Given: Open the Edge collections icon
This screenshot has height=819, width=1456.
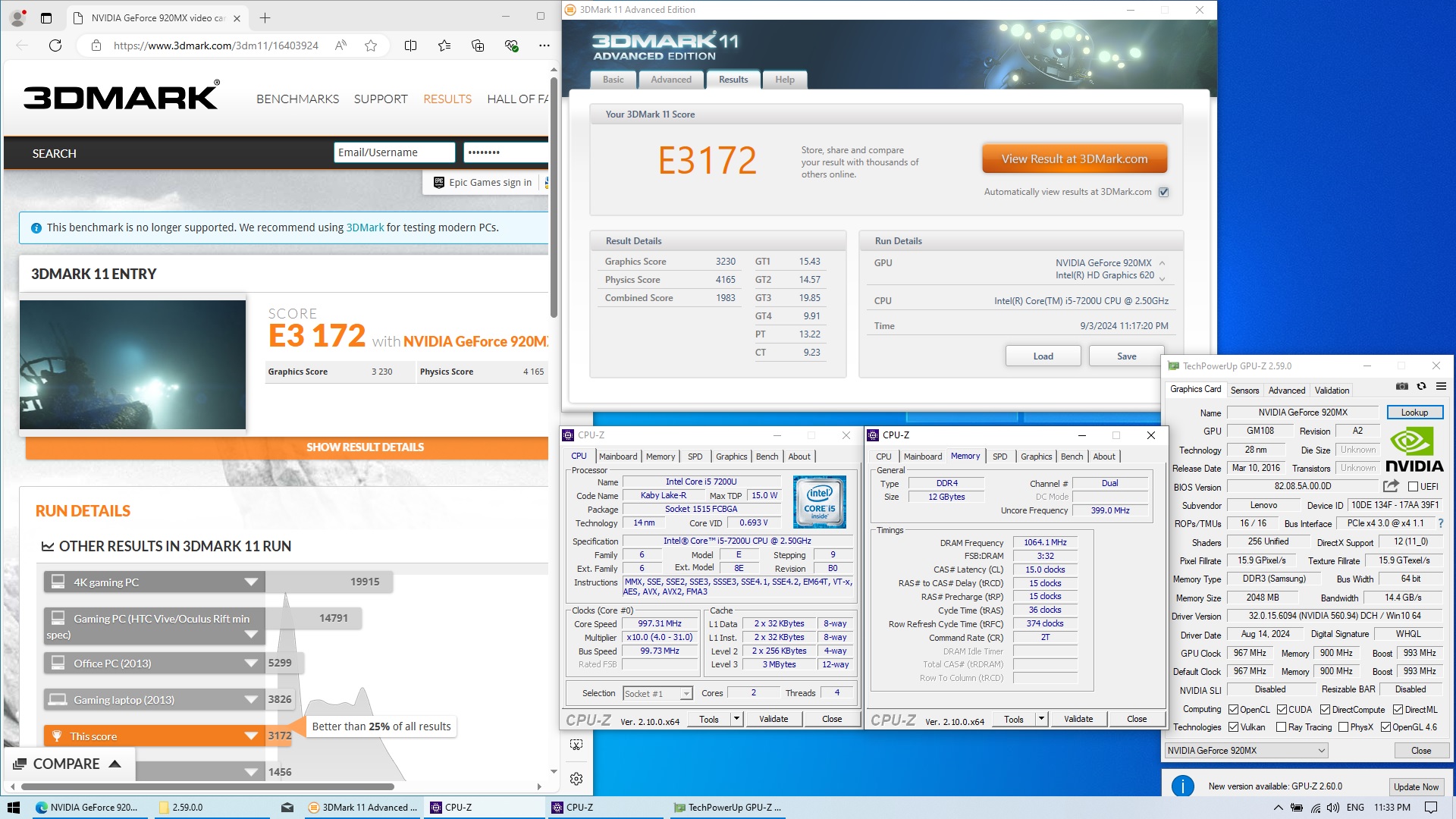Looking at the screenshot, I should pyautogui.click(x=478, y=45).
